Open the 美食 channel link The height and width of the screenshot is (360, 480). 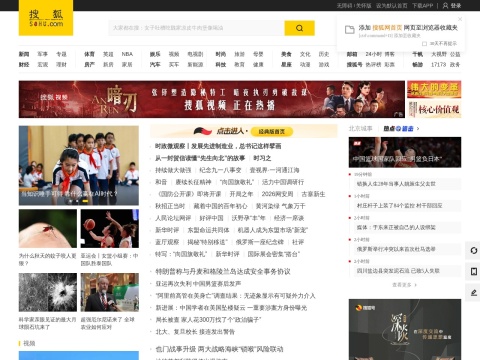(286, 54)
